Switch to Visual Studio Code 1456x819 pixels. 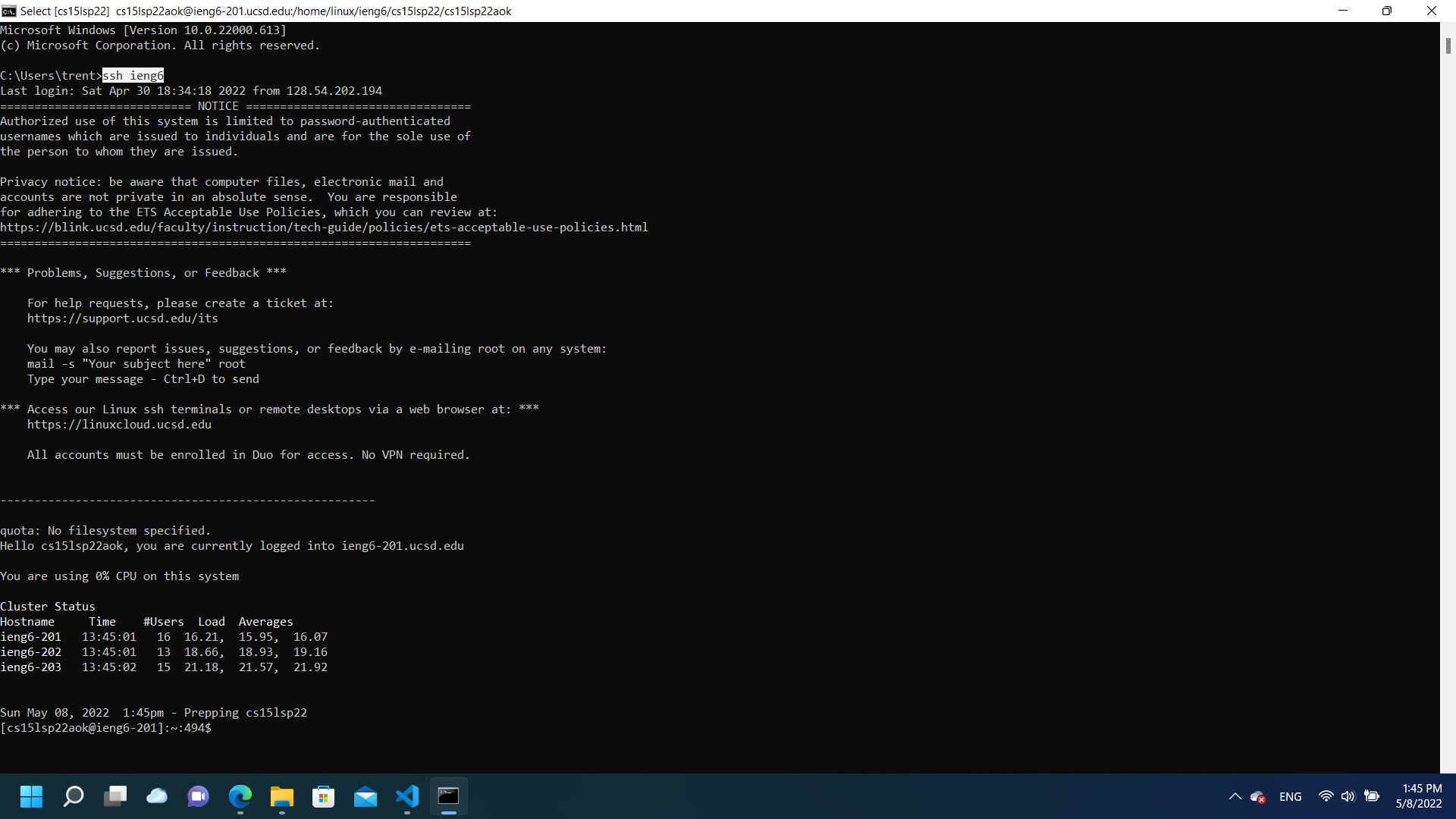pos(407,796)
